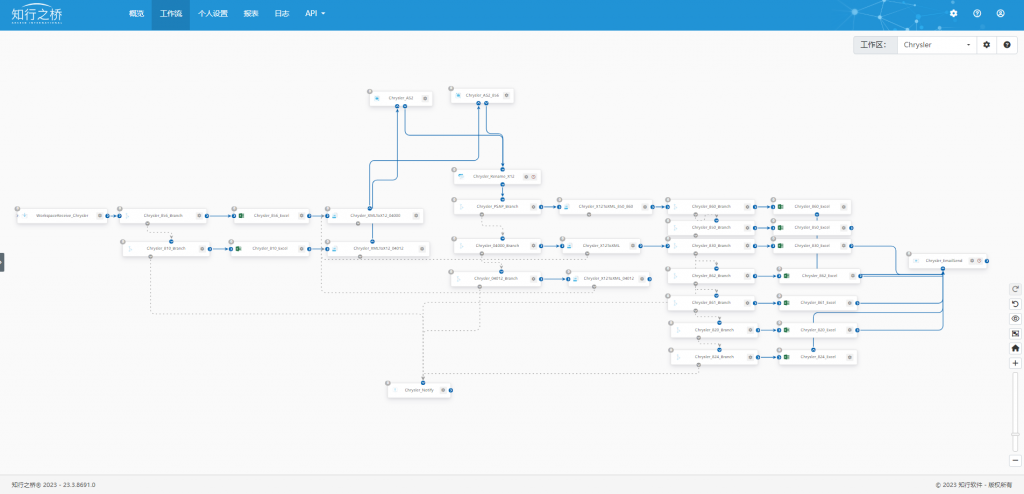Go to the 报表 page

coord(251,13)
